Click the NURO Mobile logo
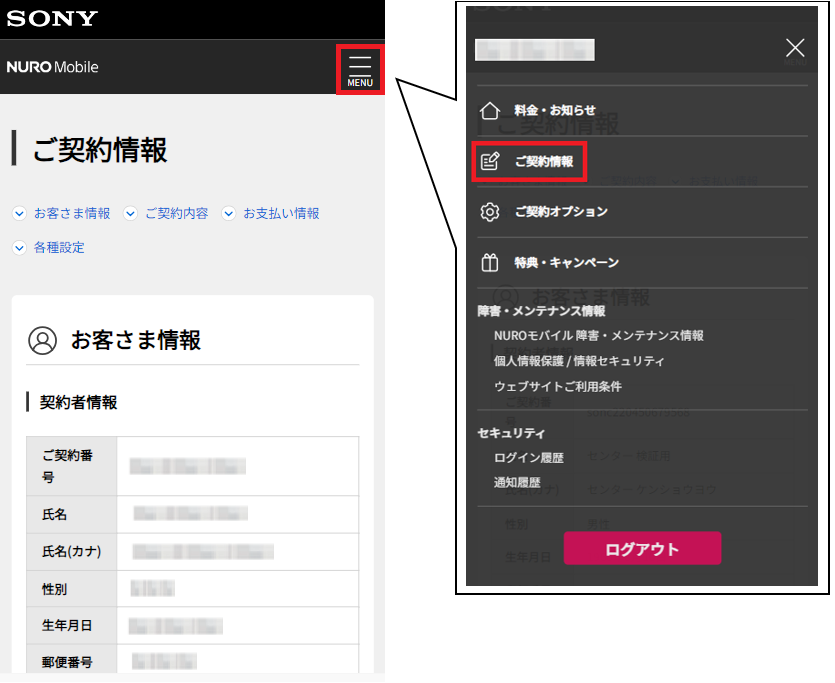 click(x=52, y=67)
